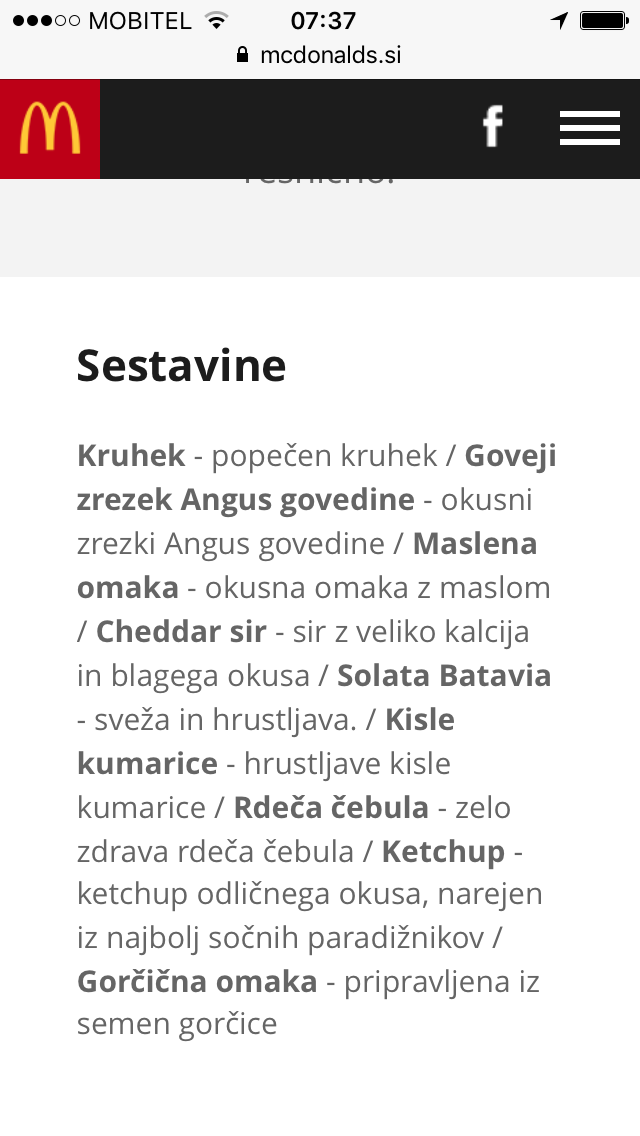Tap the MOBITEL carrier label

(140, 20)
